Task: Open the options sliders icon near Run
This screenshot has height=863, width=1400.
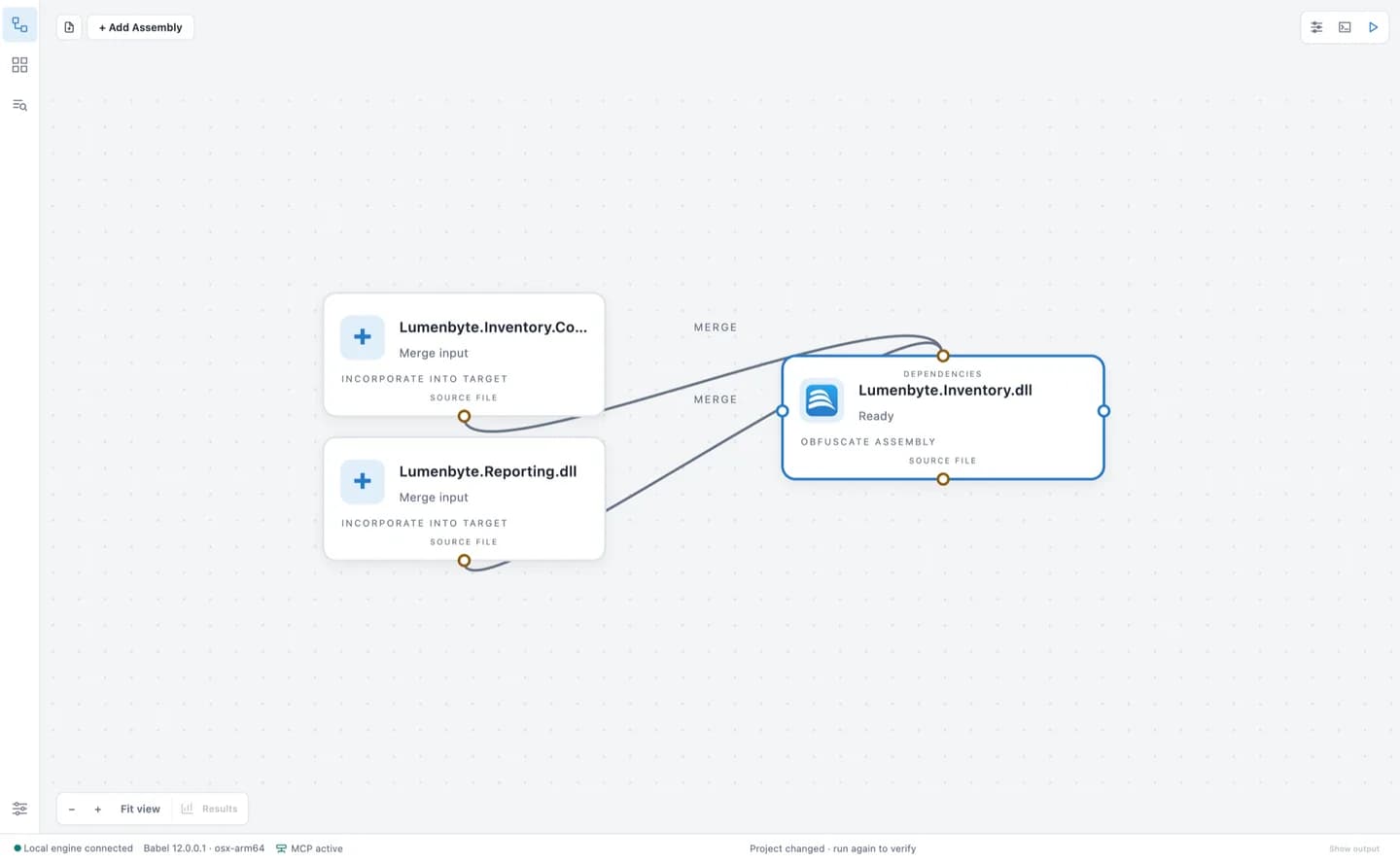Action: coord(1316,27)
